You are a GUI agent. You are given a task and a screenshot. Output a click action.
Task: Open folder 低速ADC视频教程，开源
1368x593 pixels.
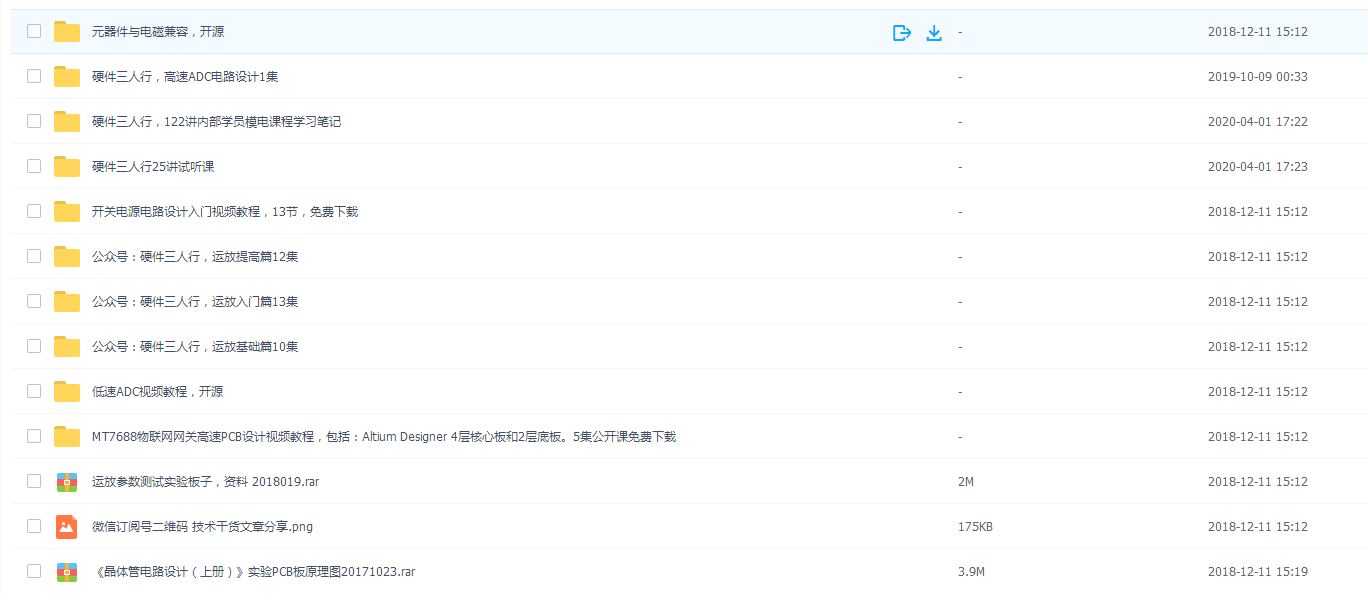[x=157, y=392]
